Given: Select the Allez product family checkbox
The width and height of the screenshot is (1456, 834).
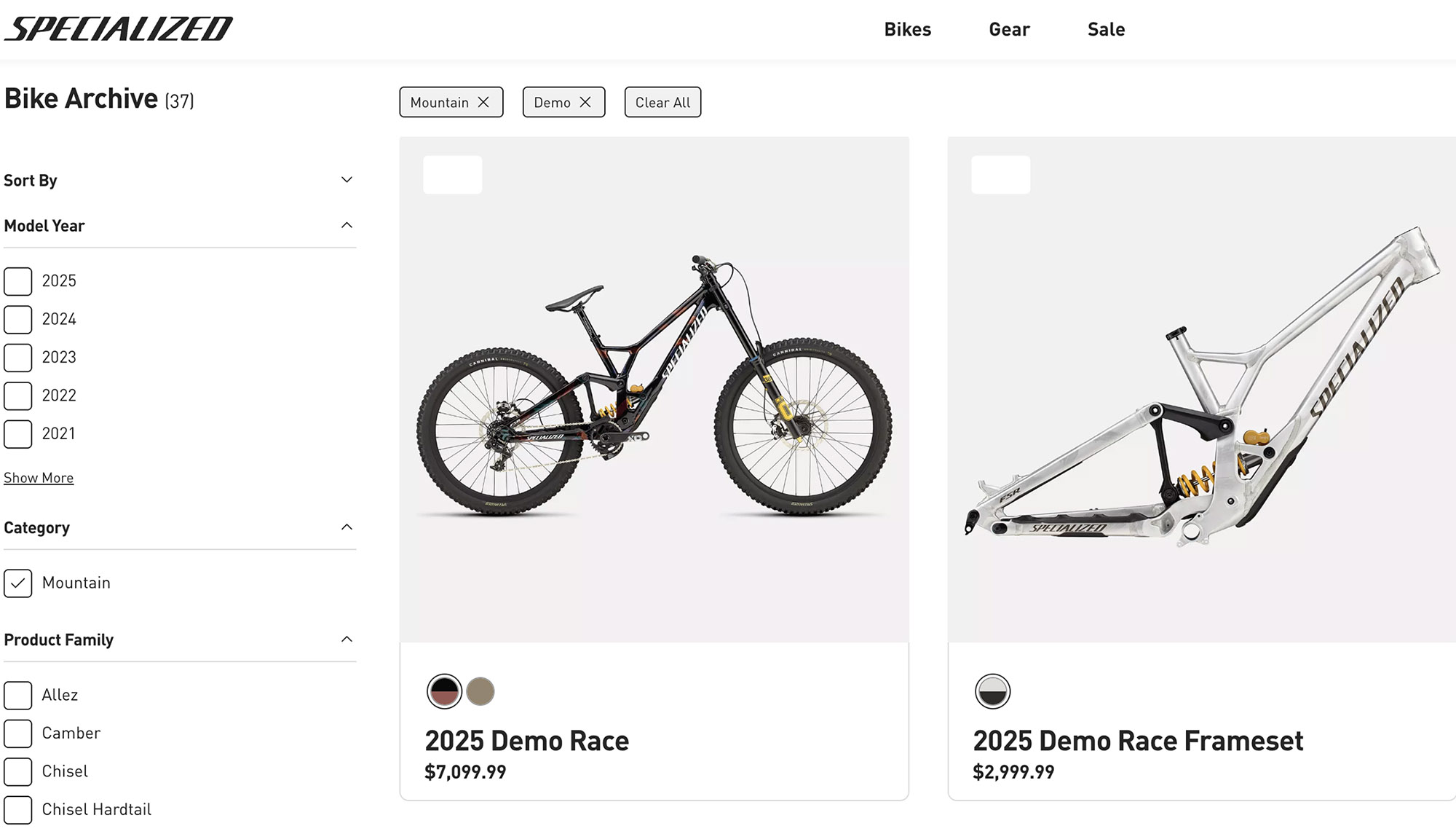Looking at the screenshot, I should pos(18,696).
